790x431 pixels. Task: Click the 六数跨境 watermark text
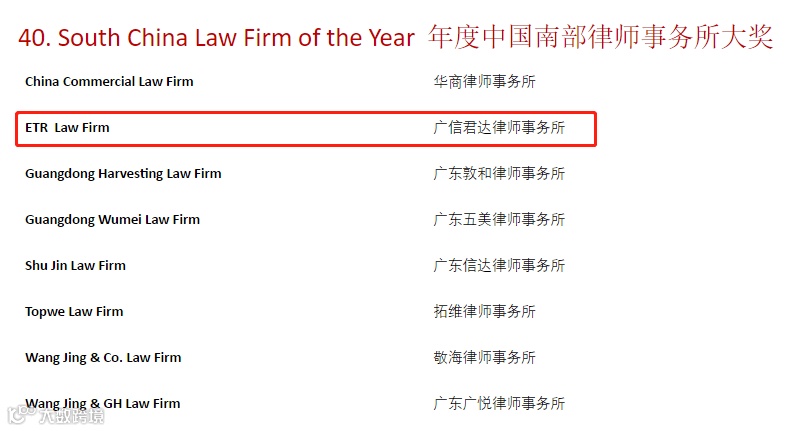72,416
